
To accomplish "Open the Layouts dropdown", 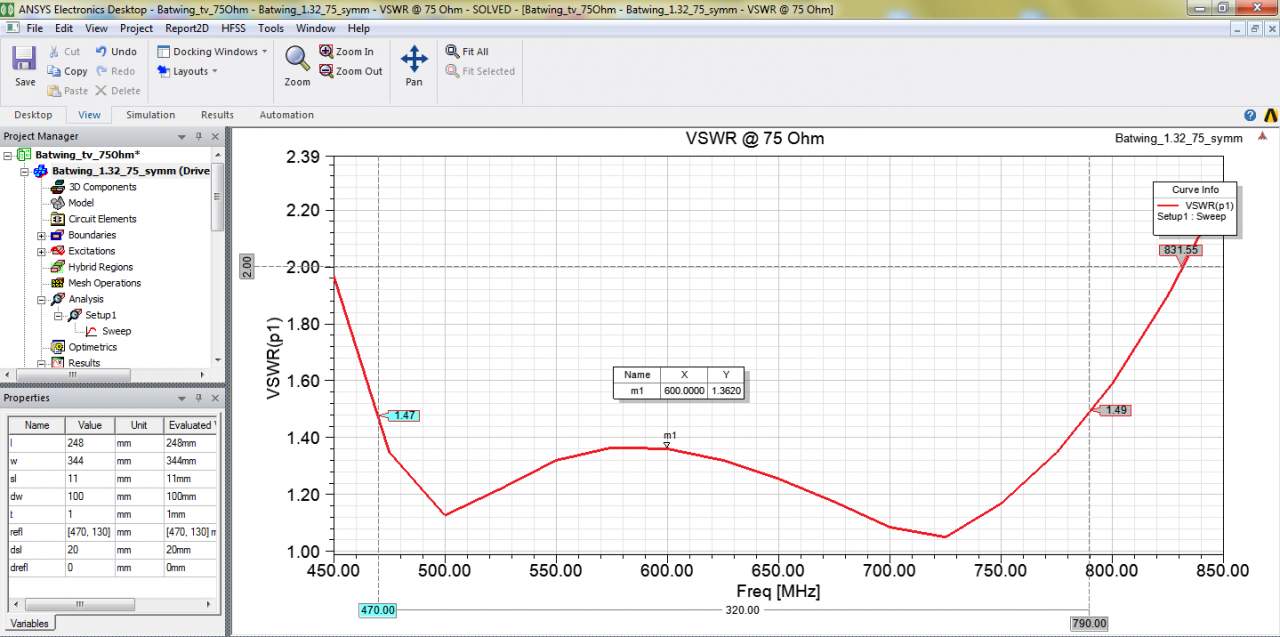I will 188,71.
